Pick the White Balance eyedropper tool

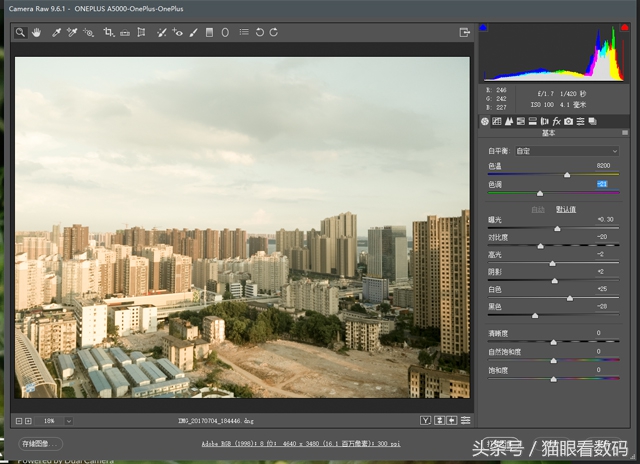click(x=56, y=32)
